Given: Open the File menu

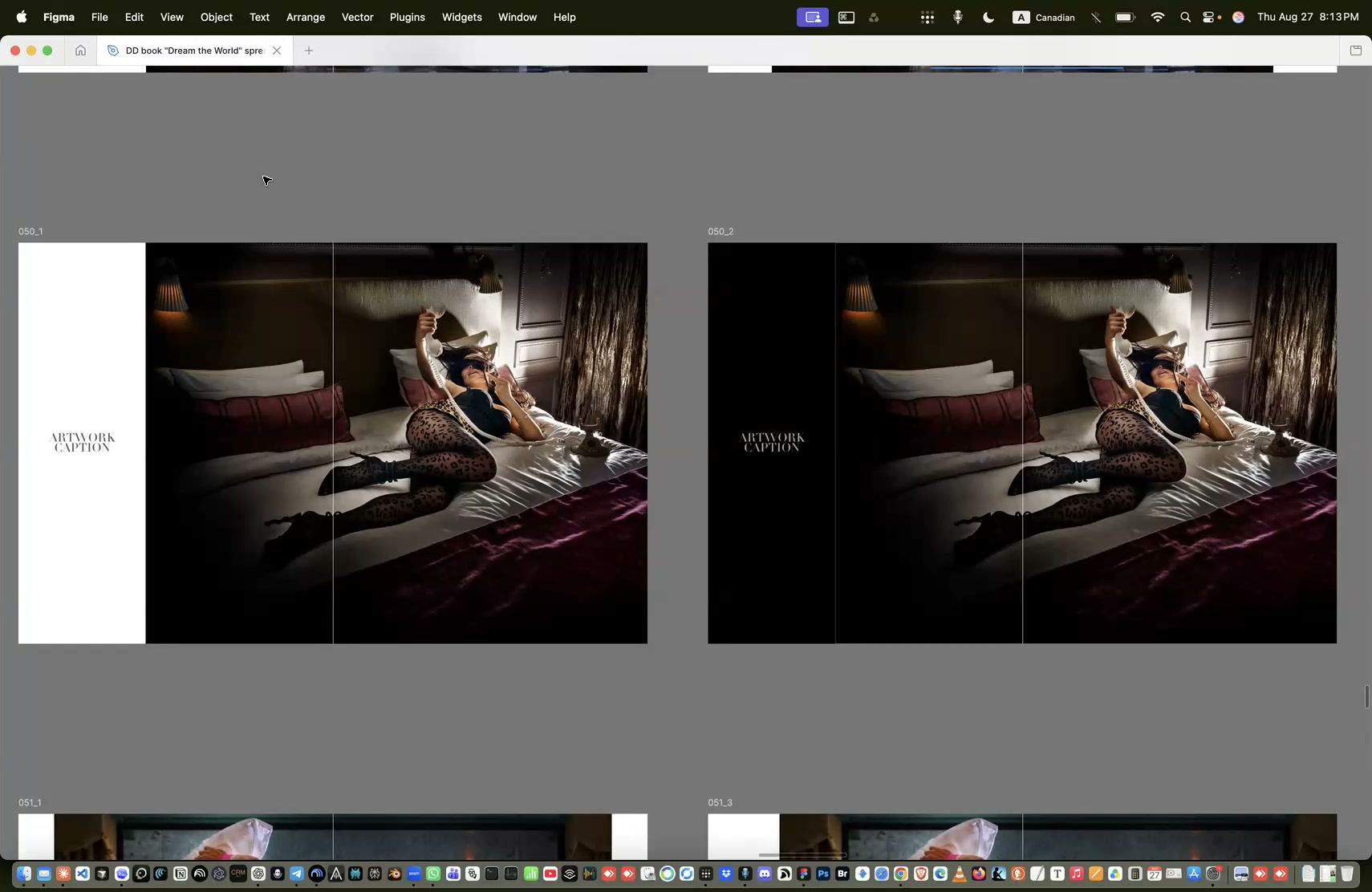Looking at the screenshot, I should (x=99, y=17).
